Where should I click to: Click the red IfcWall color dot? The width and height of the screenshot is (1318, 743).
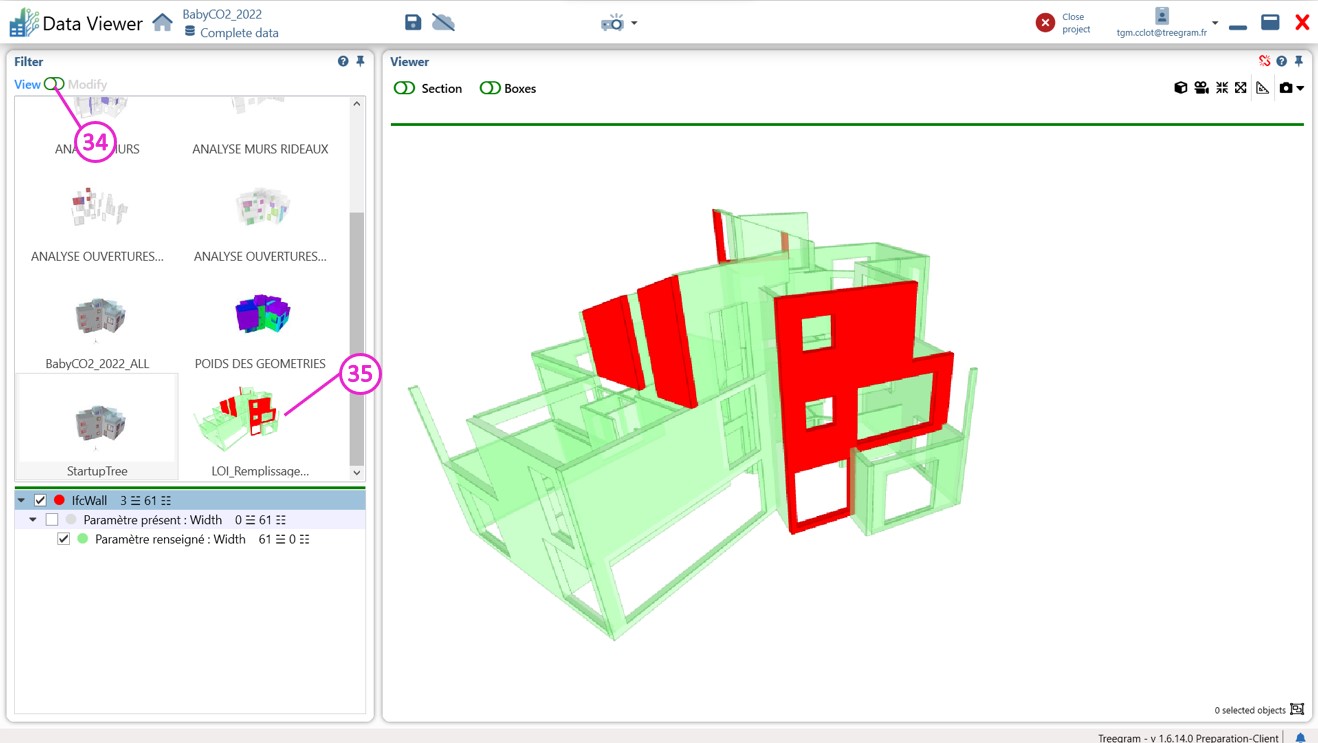click(x=60, y=500)
